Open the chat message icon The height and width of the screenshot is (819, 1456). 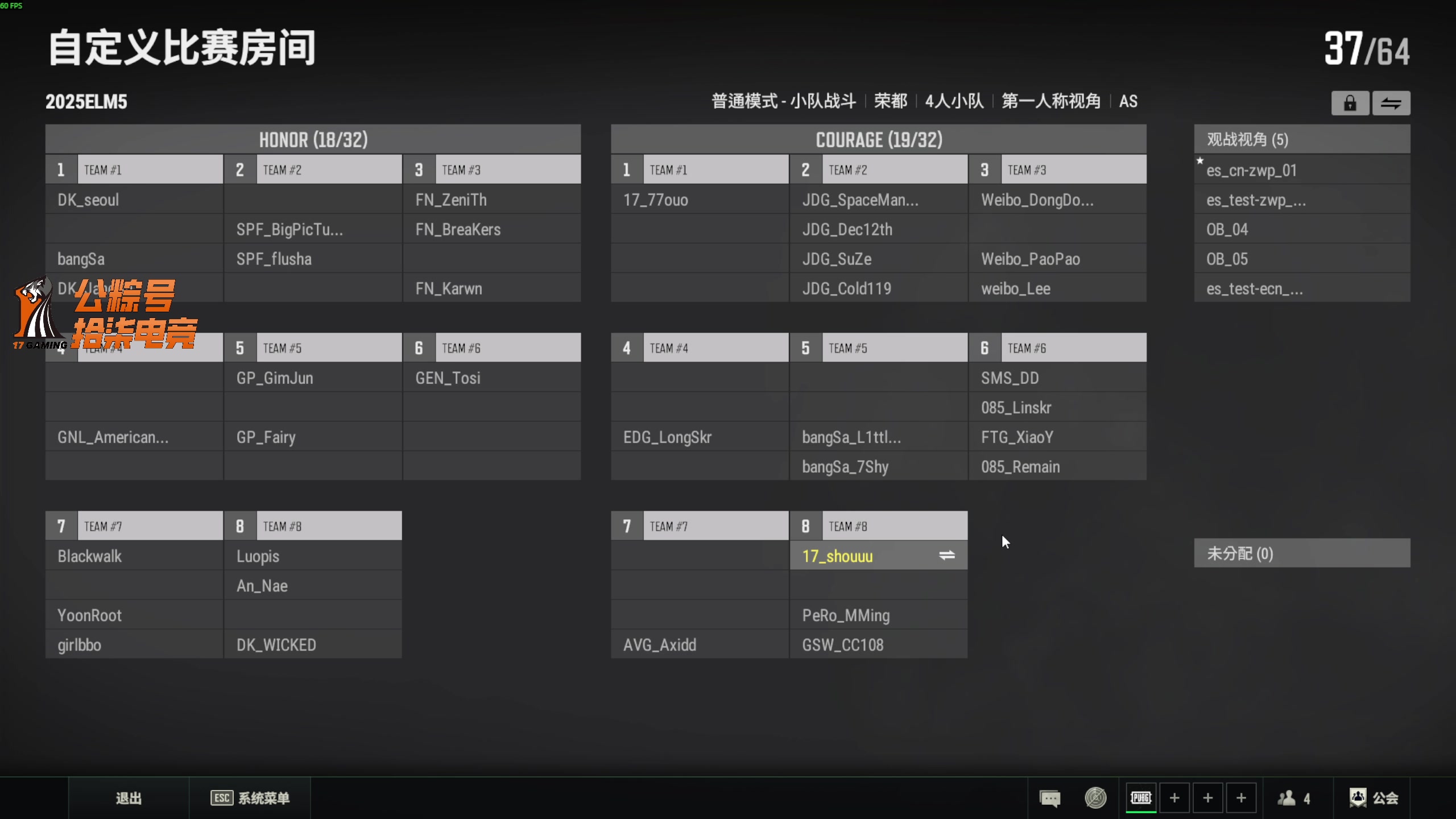[x=1050, y=798]
